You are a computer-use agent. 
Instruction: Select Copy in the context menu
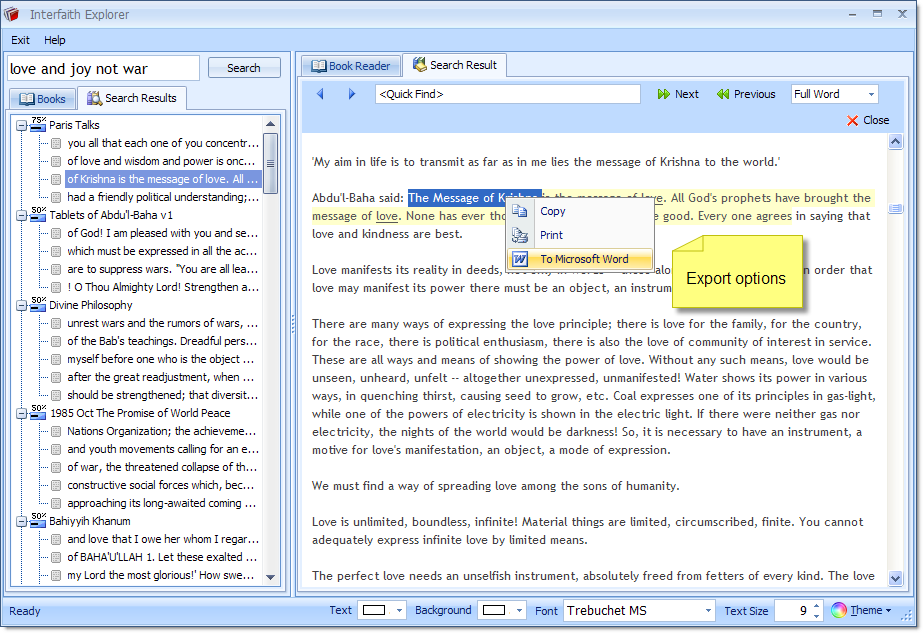click(552, 211)
